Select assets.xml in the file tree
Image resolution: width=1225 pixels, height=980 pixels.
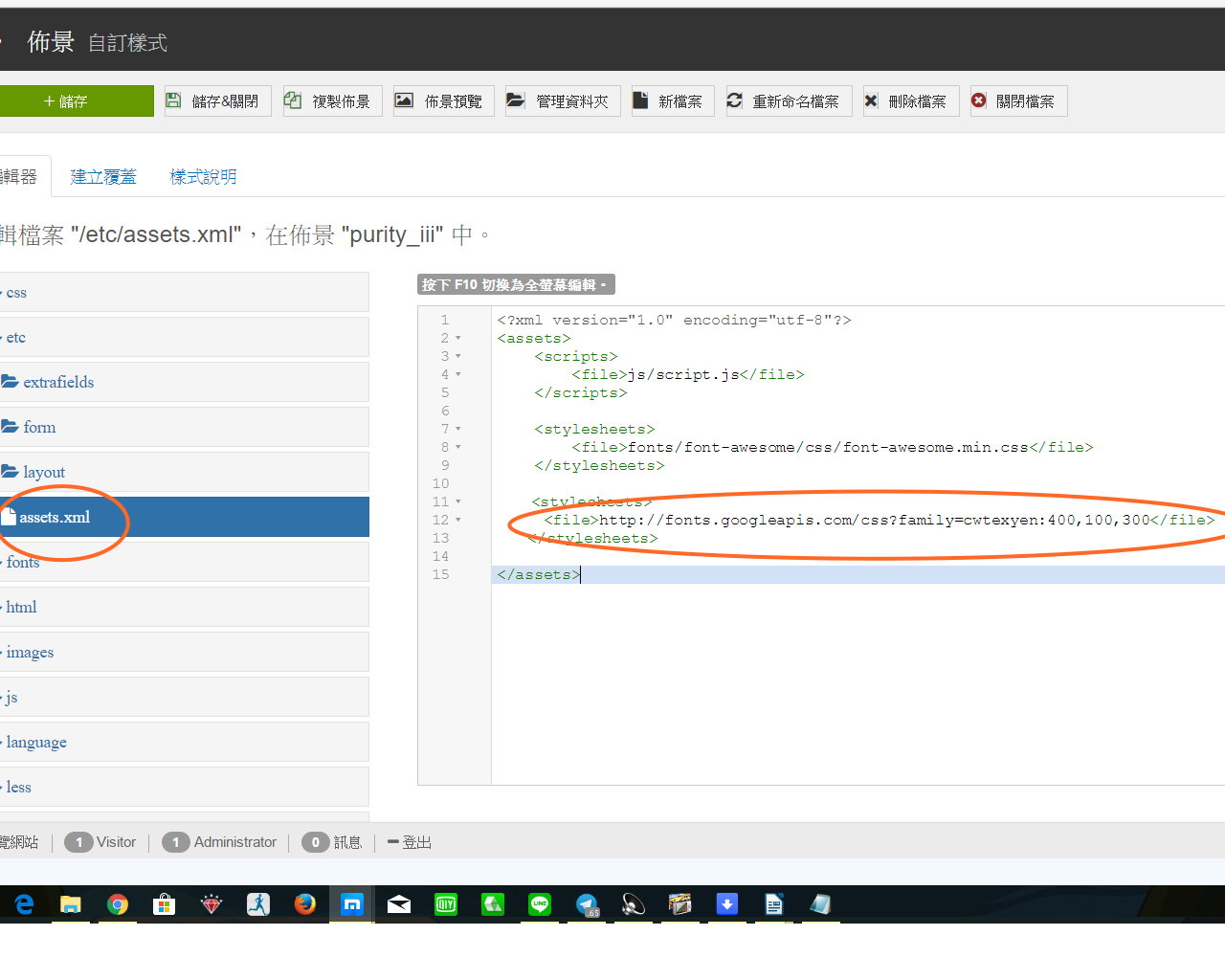pyautogui.click(x=55, y=518)
